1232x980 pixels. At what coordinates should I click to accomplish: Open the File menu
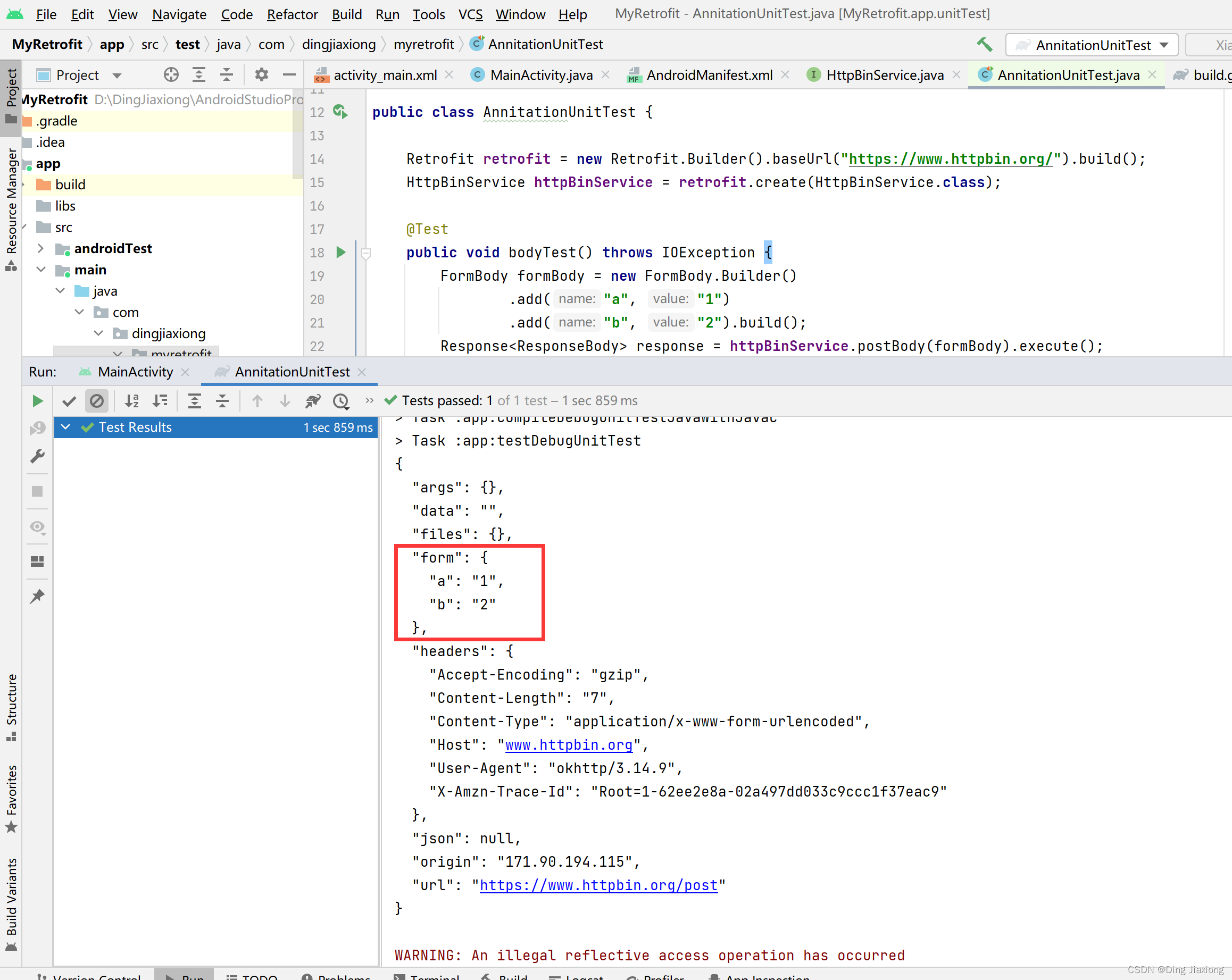click(x=46, y=14)
